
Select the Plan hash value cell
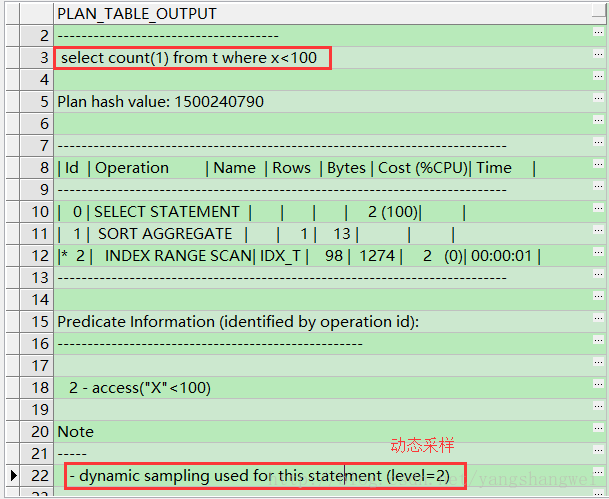(160, 102)
